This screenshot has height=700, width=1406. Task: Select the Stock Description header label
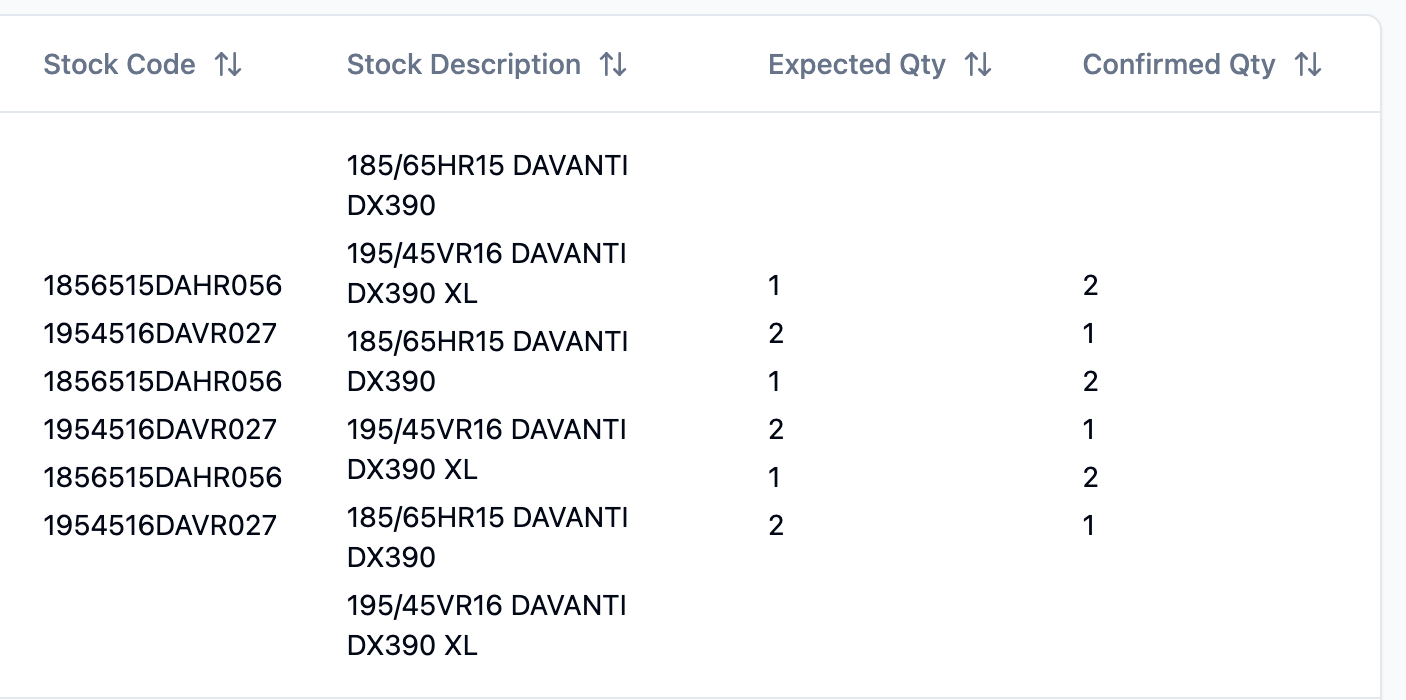[463, 65]
